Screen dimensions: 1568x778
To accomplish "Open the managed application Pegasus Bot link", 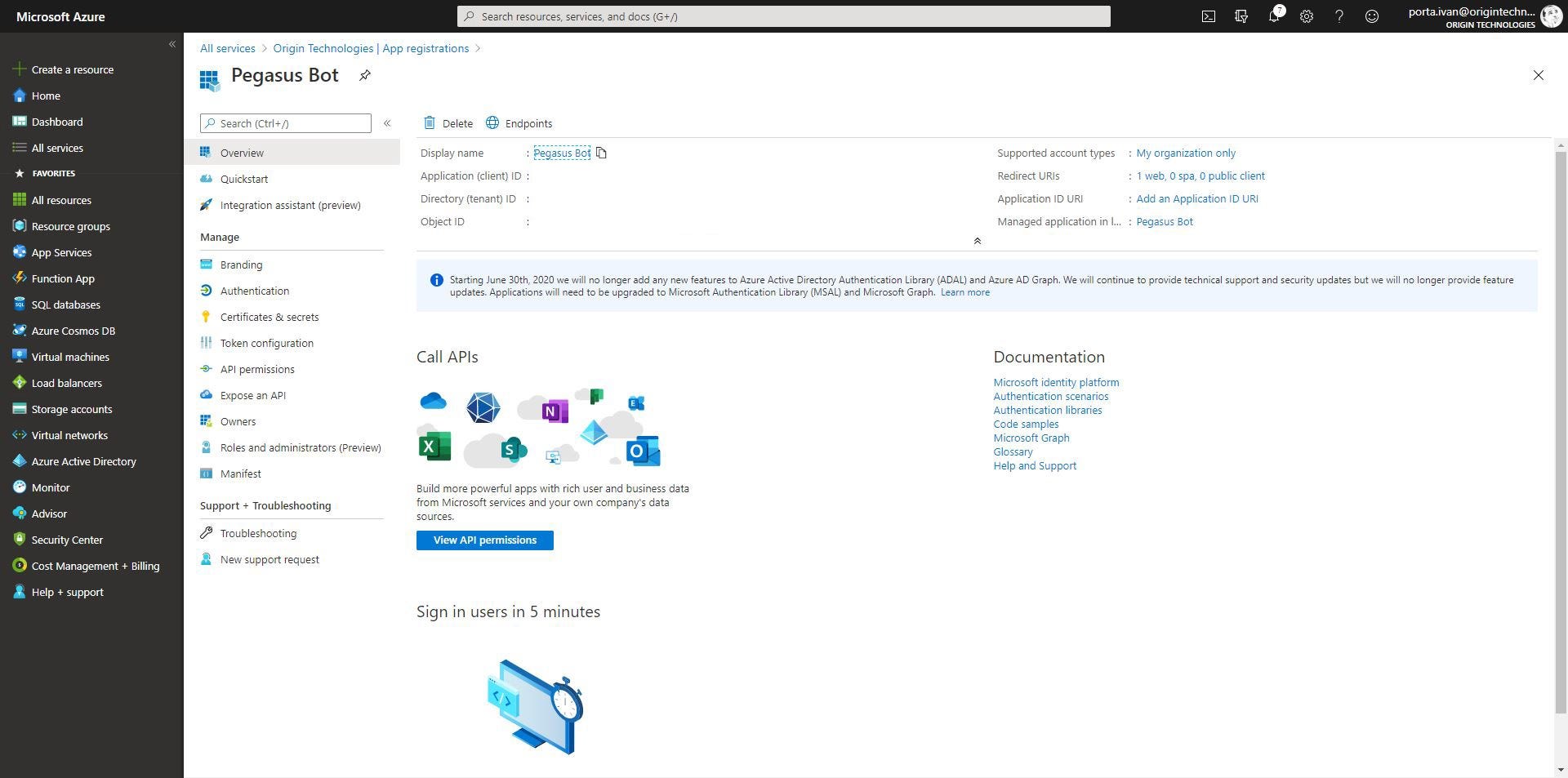I will 1165,221.
